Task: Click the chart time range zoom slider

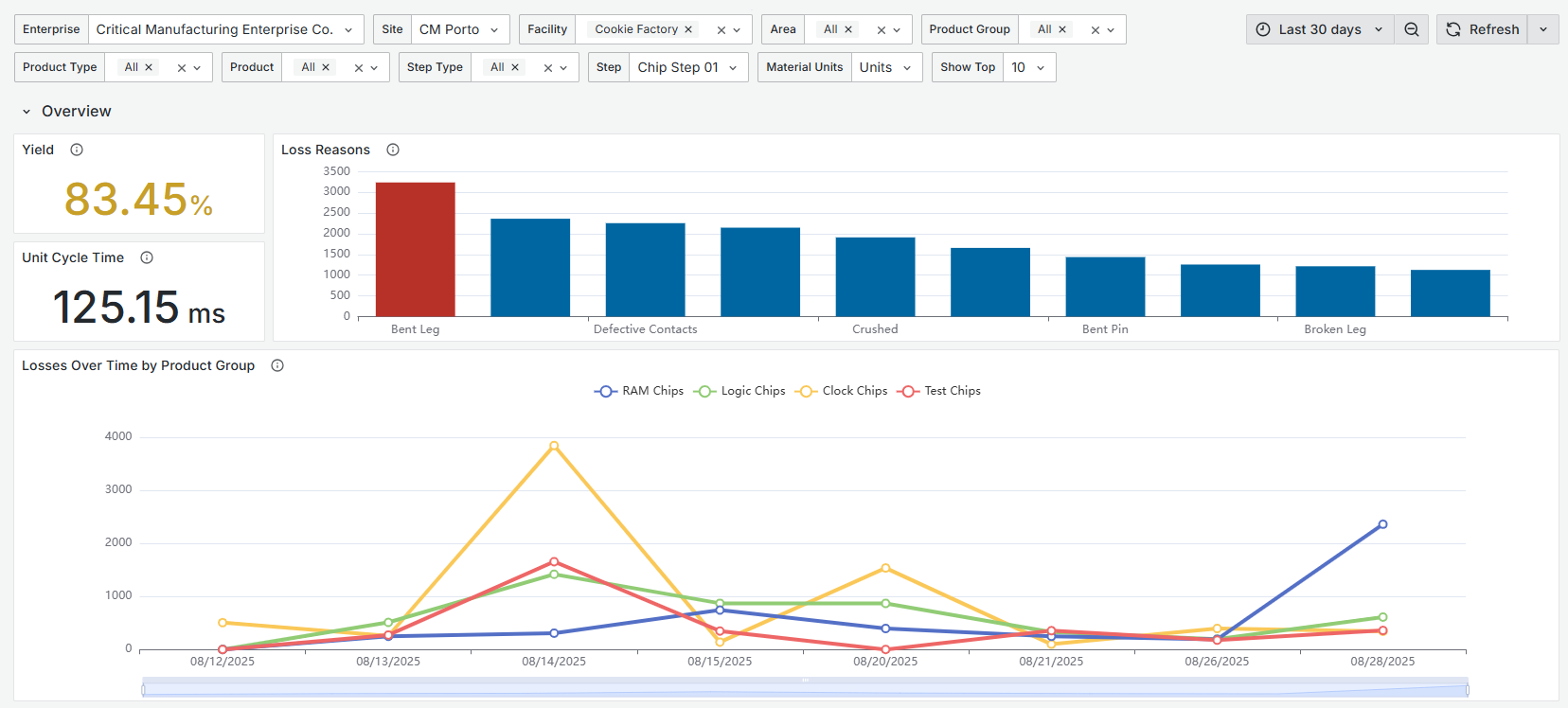Action: 805,689
